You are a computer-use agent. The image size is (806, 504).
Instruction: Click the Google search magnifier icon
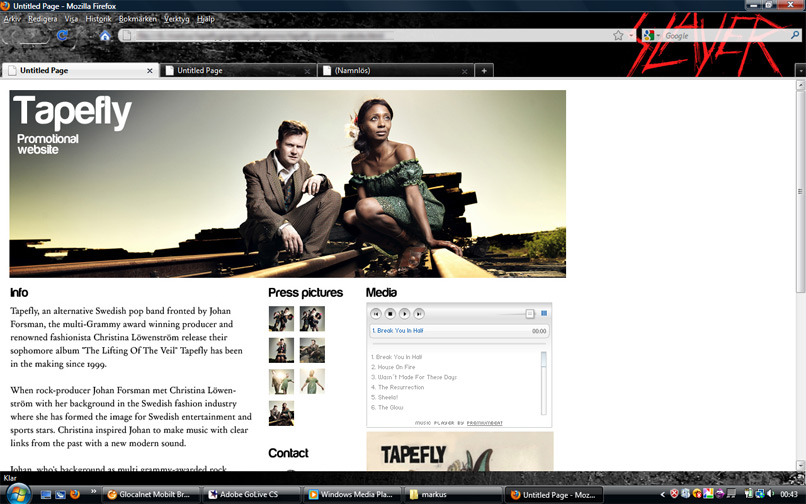tap(795, 35)
